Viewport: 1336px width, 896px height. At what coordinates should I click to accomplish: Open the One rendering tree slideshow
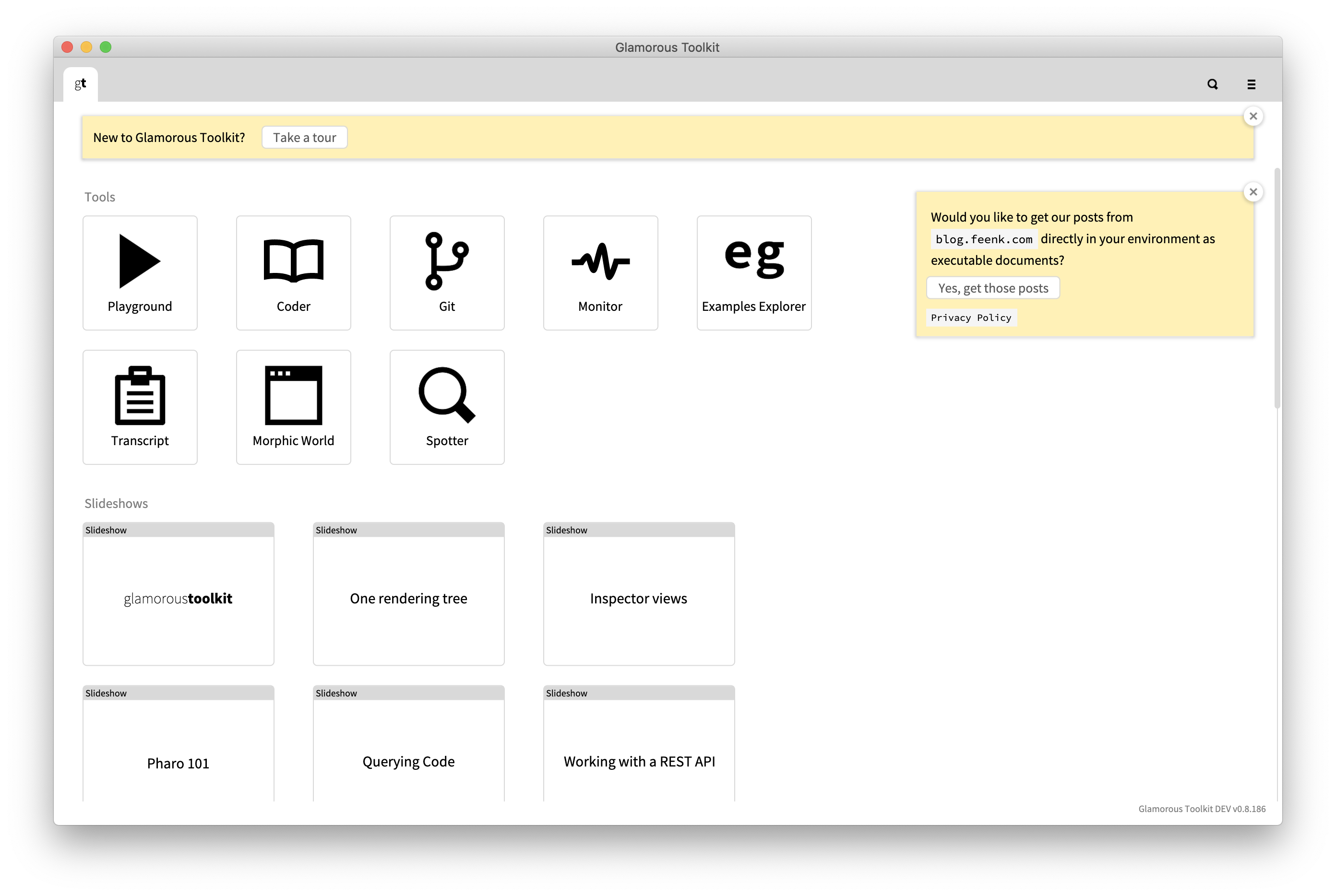pyautogui.click(x=409, y=594)
